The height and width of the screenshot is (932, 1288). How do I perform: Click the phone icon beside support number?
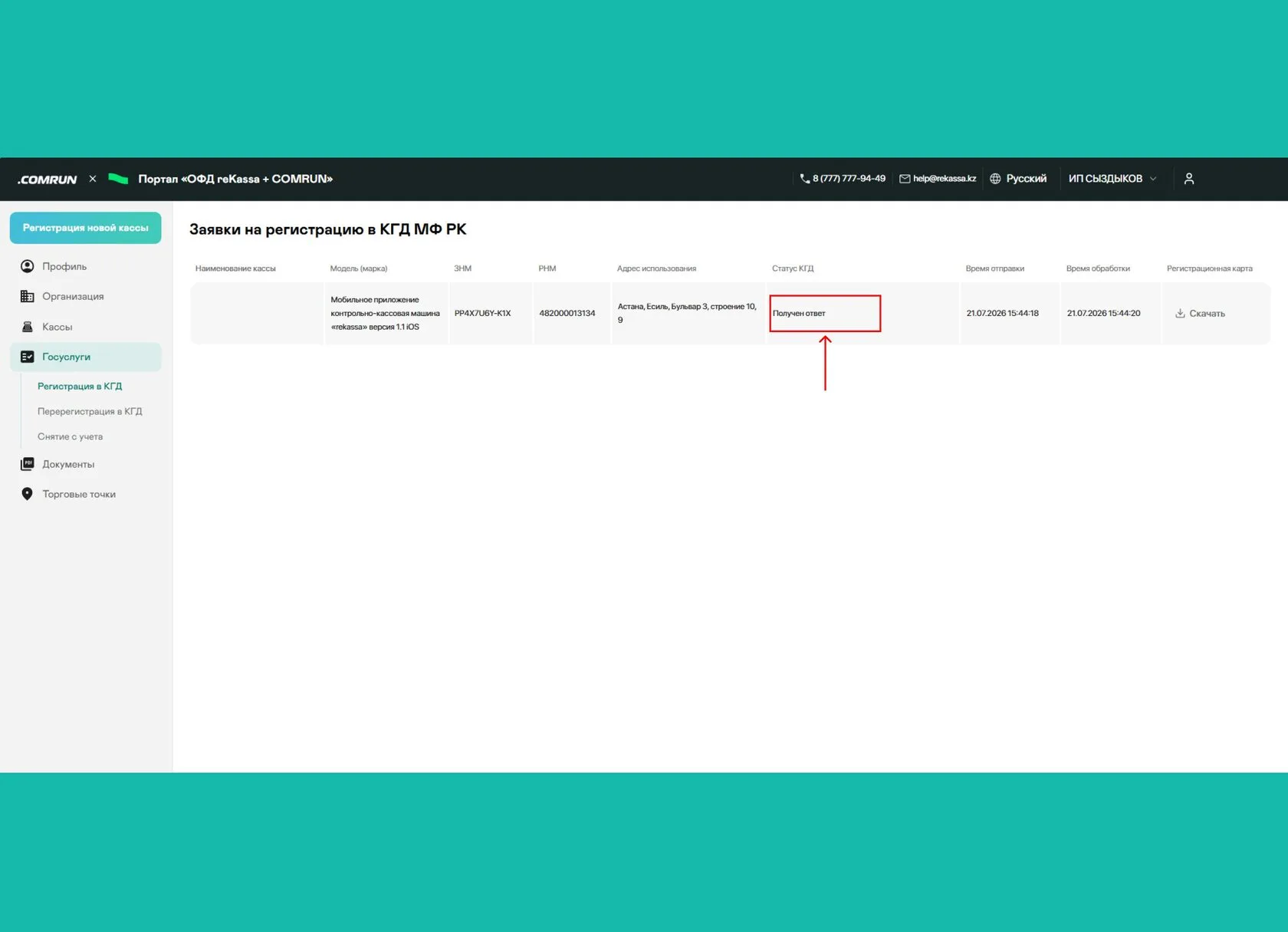[804, 179]
